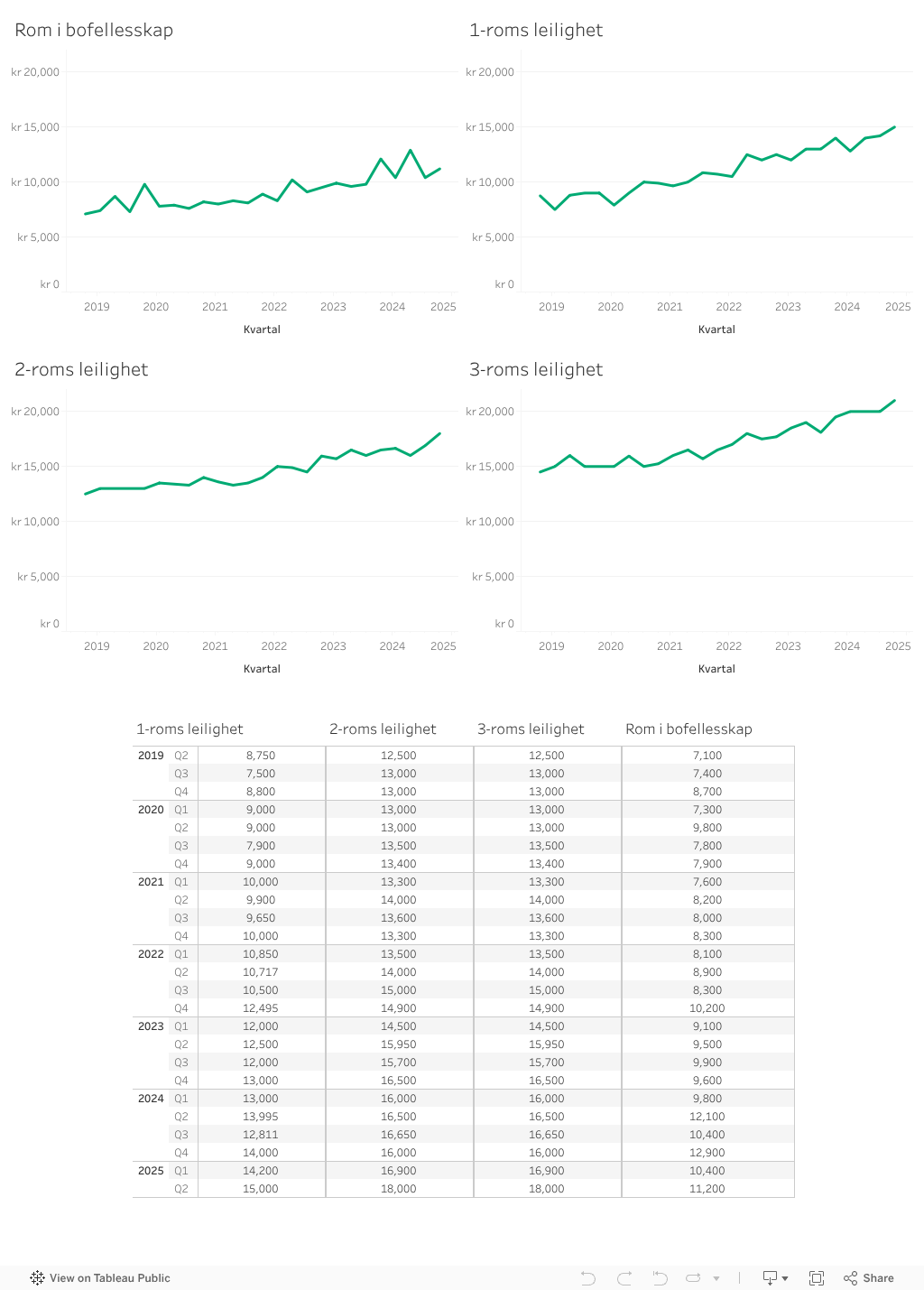Click the 3-roms leilighet table column header
The height and width of the screenshot is (1290, 924).
tap(531, 729)
